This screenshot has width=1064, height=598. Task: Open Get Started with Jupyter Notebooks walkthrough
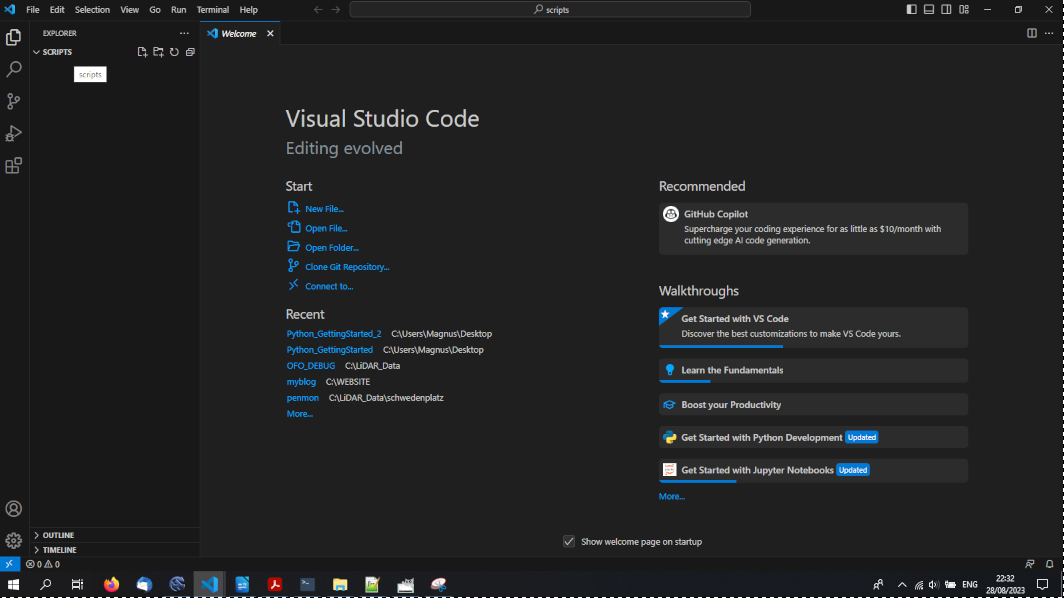coord(813,470)
